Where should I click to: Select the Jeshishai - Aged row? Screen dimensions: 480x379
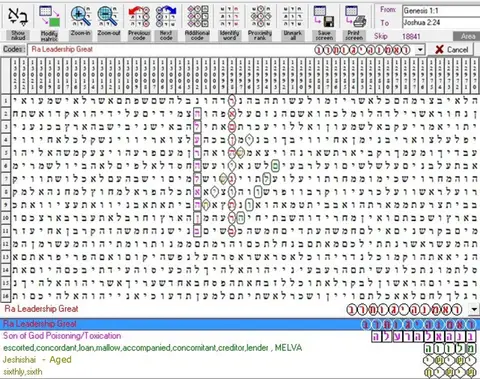(240, 360)
